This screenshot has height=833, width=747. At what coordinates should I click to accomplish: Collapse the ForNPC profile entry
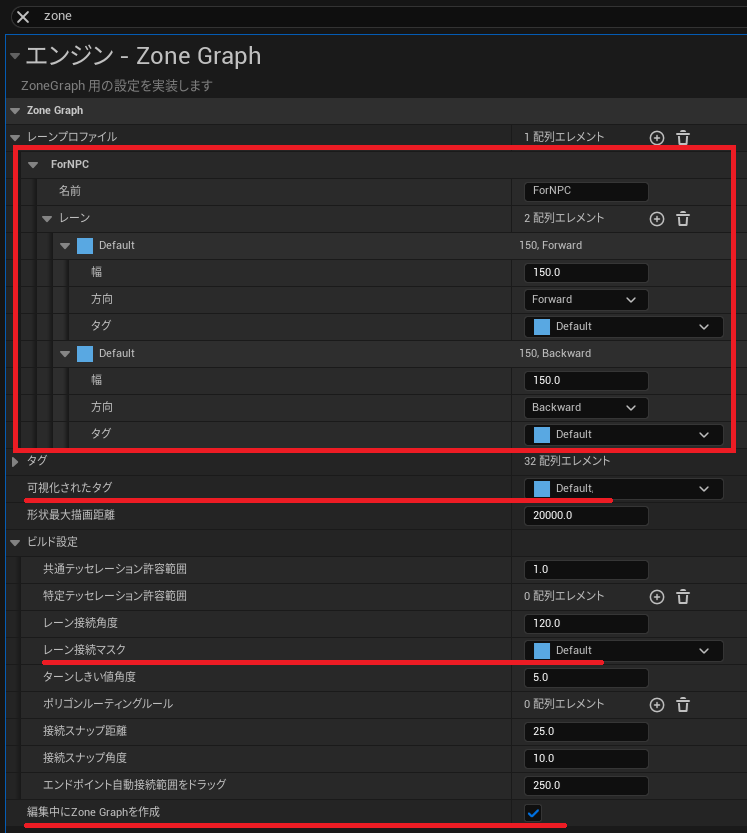[x=33, y=165]
